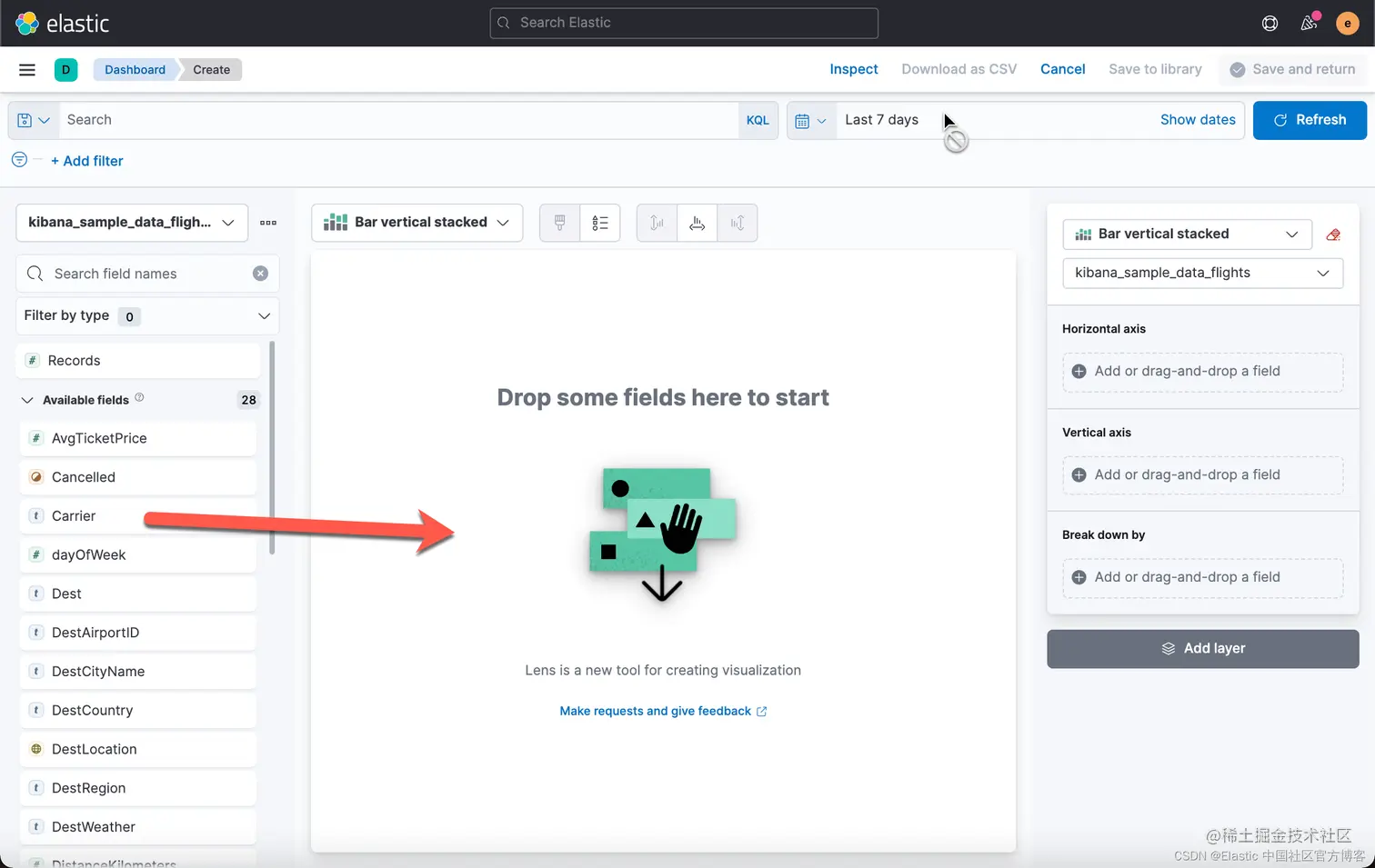This screenshot has width=1375, height=868.
Task: Click the Refresh button
Action: tap(1310, 120)
